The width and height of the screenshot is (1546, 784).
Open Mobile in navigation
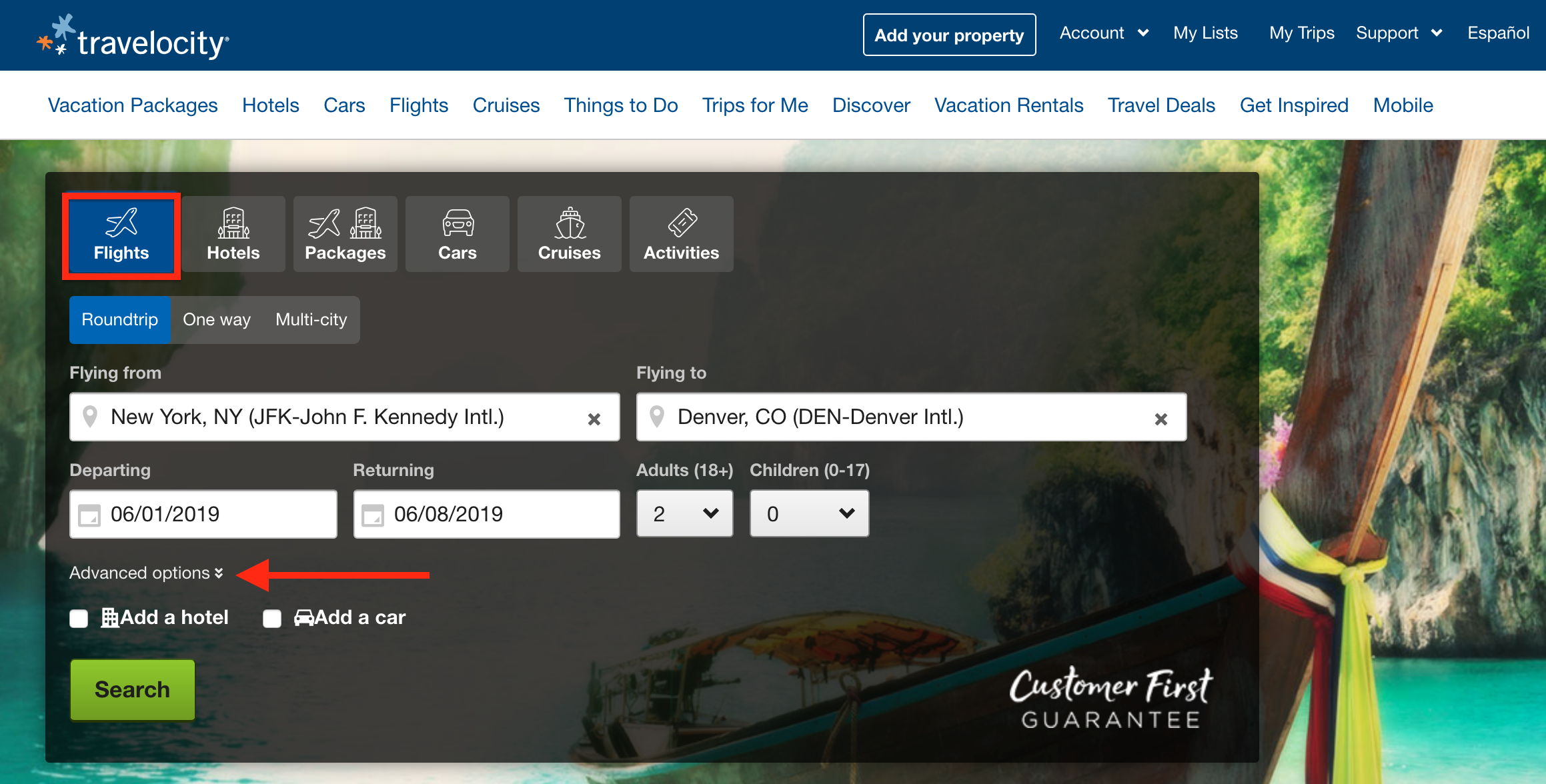(1403, 105)
